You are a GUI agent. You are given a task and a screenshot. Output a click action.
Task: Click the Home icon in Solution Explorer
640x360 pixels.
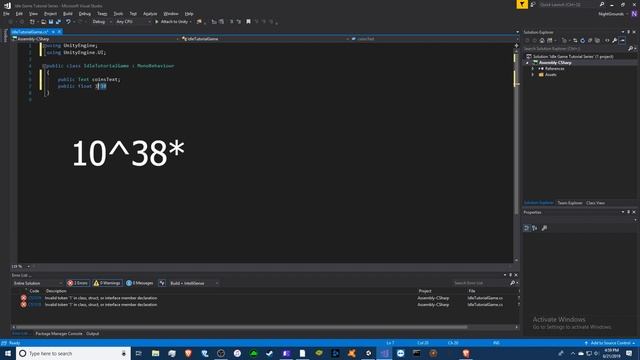click(542, 40)
